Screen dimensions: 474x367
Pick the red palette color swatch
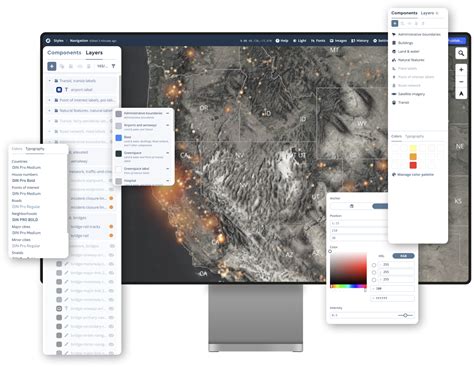413,165
